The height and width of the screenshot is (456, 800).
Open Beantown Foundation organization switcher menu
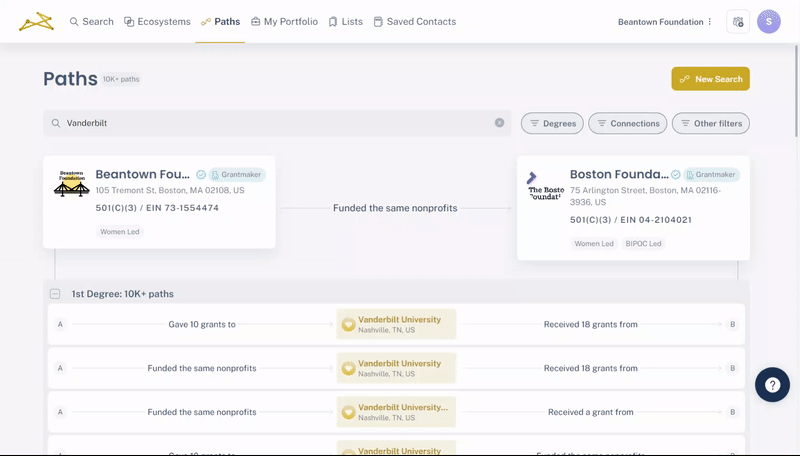point(665,21)
